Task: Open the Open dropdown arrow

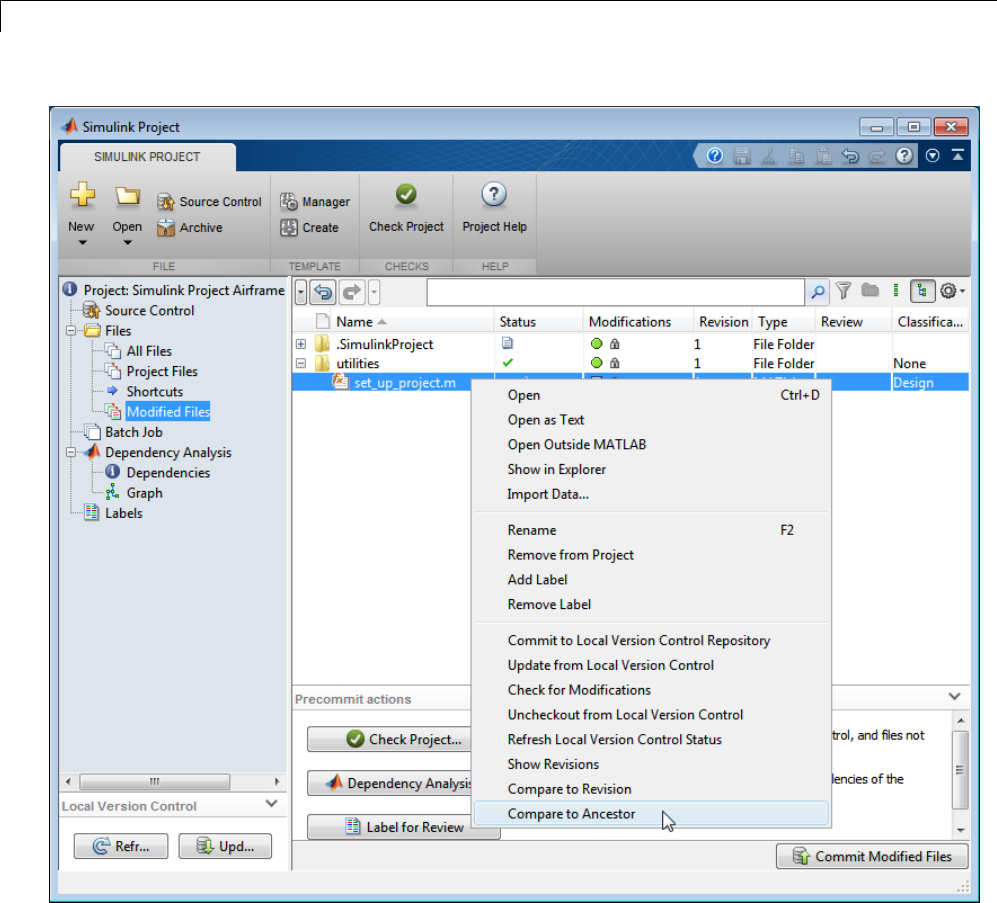Action: (127, 243)
